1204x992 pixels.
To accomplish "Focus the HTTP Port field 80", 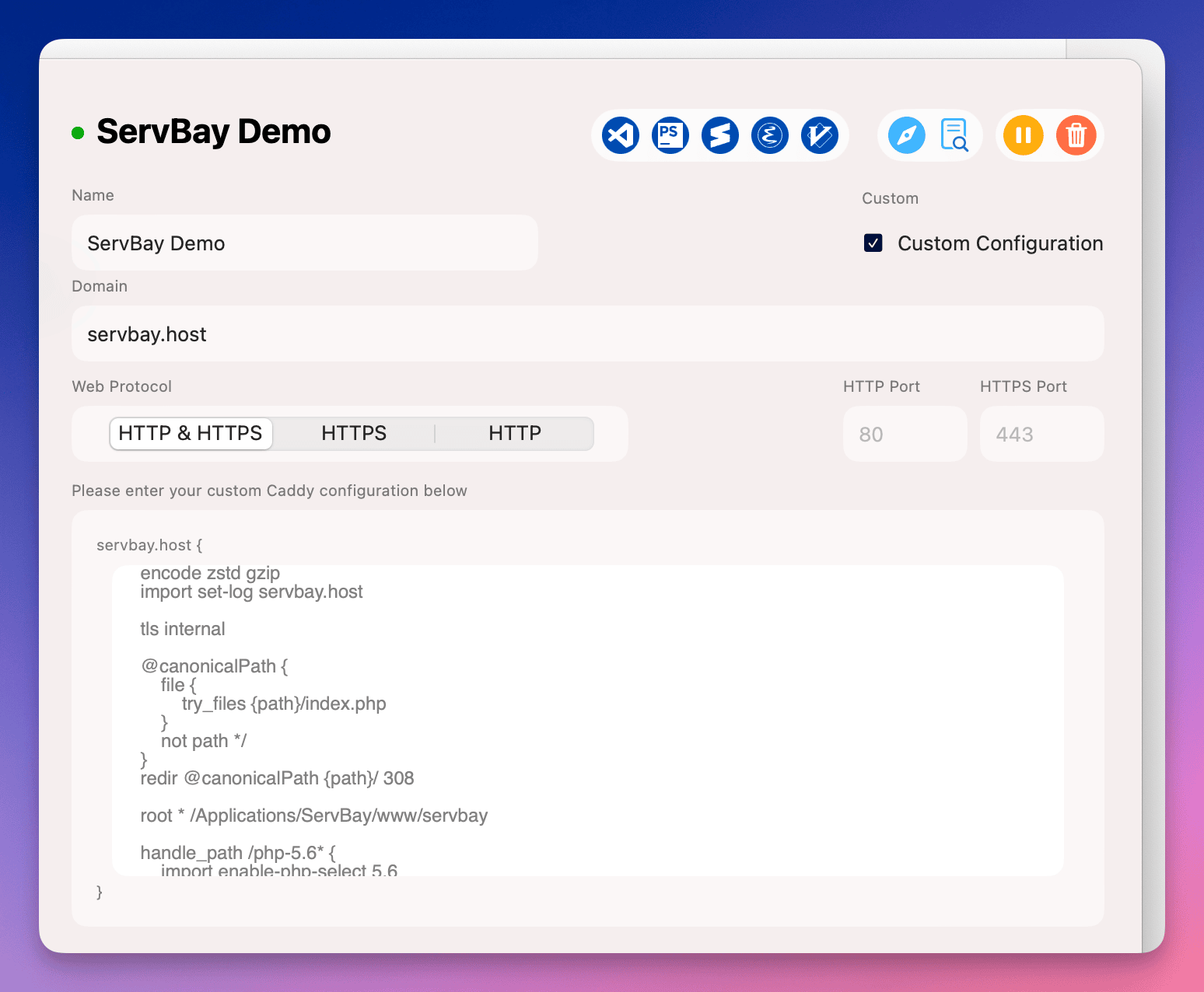I will click(x=905, y=434).
